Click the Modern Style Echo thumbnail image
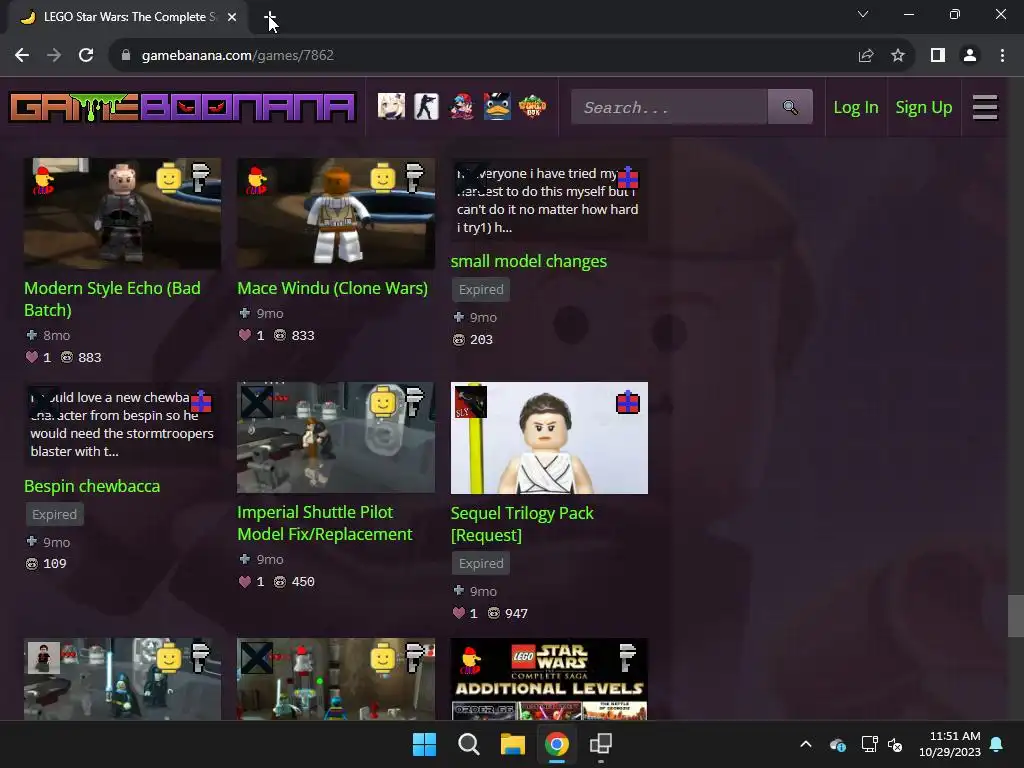Image resolution: width=1024 pixels, height=768 pixels. point(122,213)
